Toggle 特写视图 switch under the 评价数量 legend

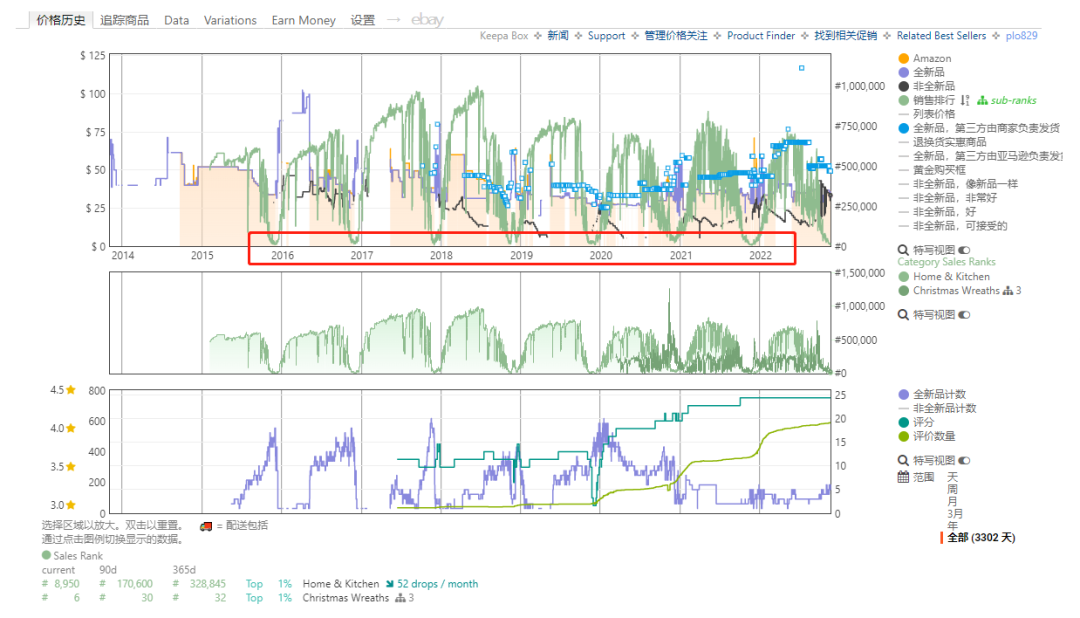pyautogui.click(x=964, y=460)
